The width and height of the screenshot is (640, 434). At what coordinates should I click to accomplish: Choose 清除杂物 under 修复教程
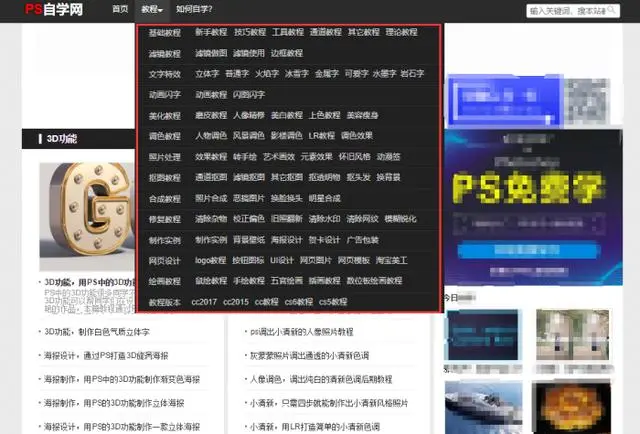(211, 219)
